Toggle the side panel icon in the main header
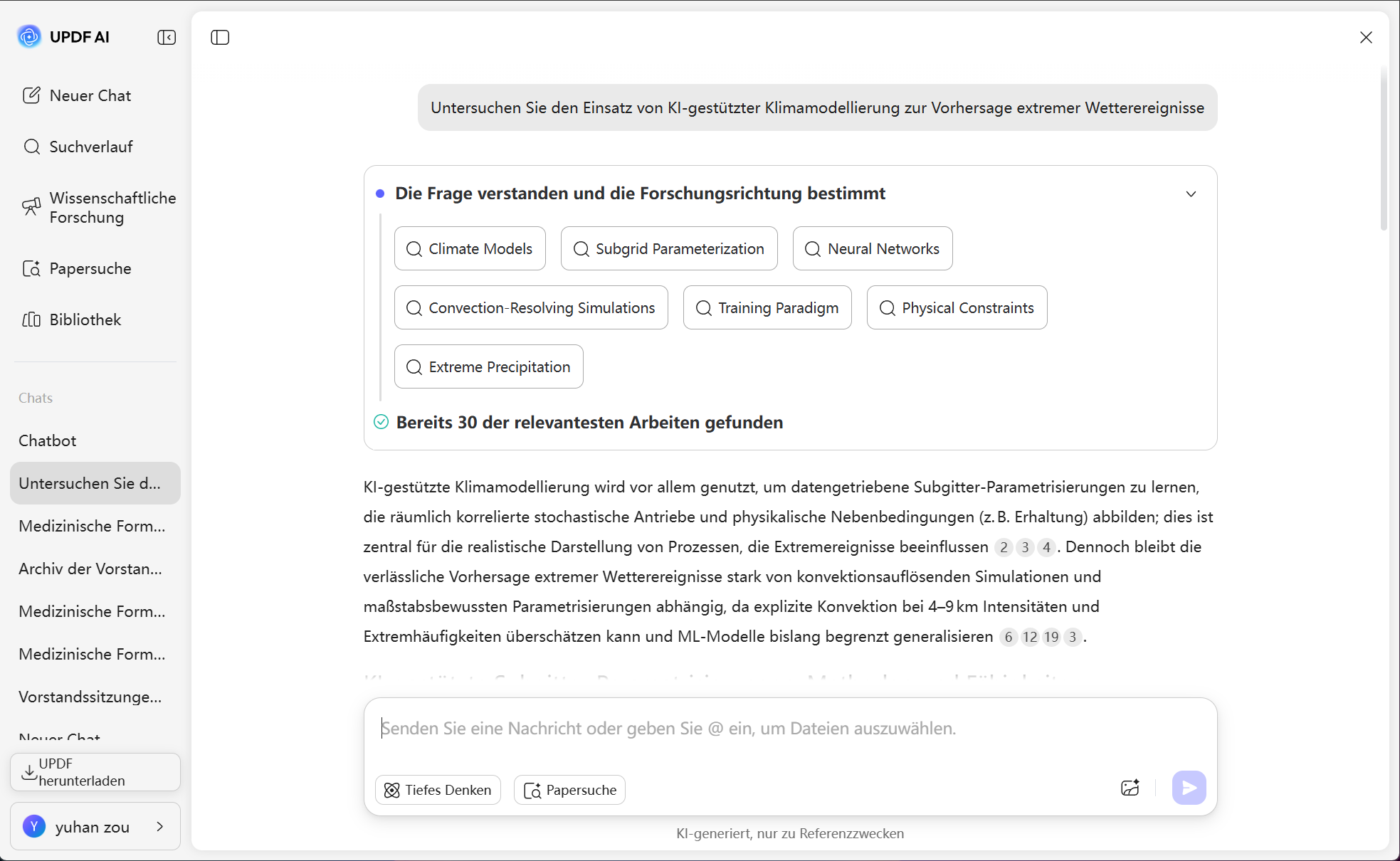The height and width of the screenshot is (861, 1400). click(x=220, y=37)
